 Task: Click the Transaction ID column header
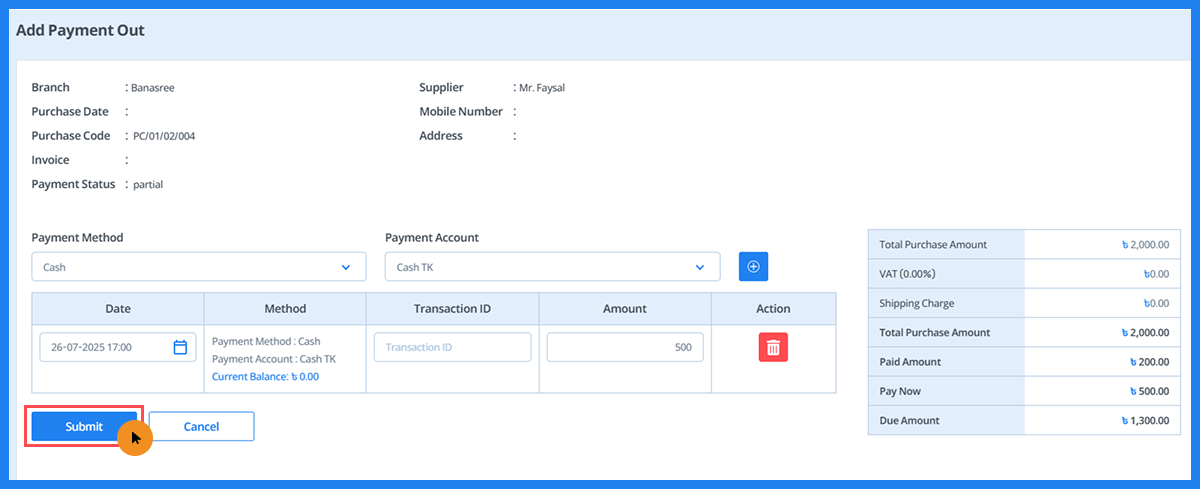pos(452,309)
